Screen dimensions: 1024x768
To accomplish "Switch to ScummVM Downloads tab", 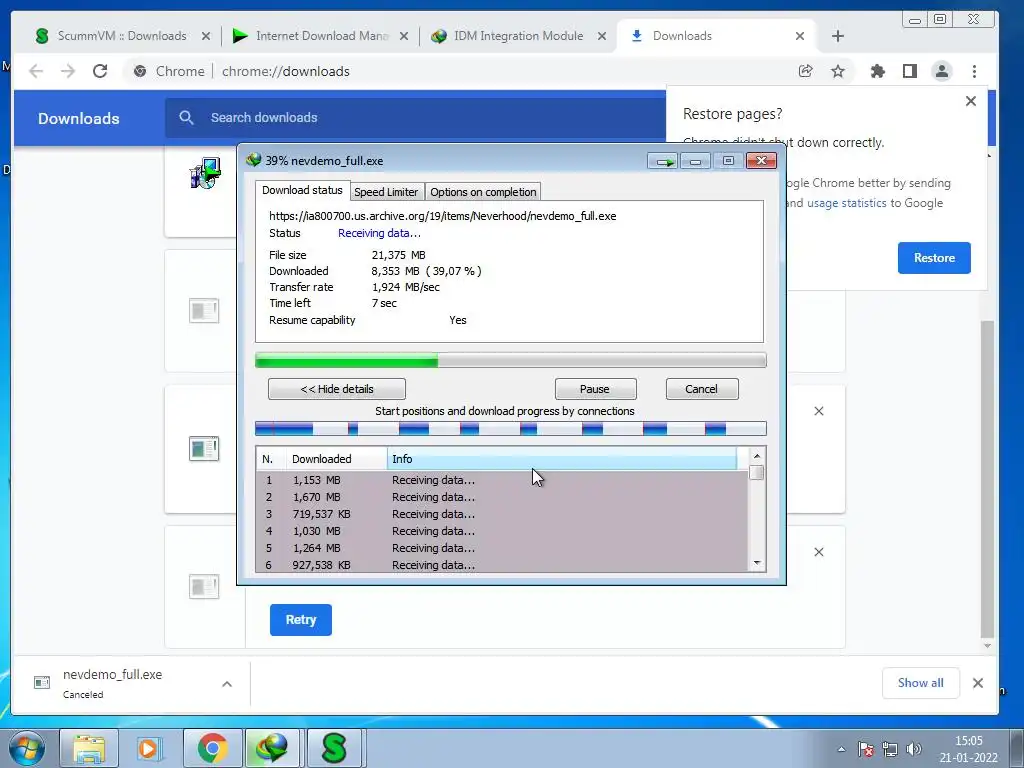I will pyautogui.click(x=121, y=36).
